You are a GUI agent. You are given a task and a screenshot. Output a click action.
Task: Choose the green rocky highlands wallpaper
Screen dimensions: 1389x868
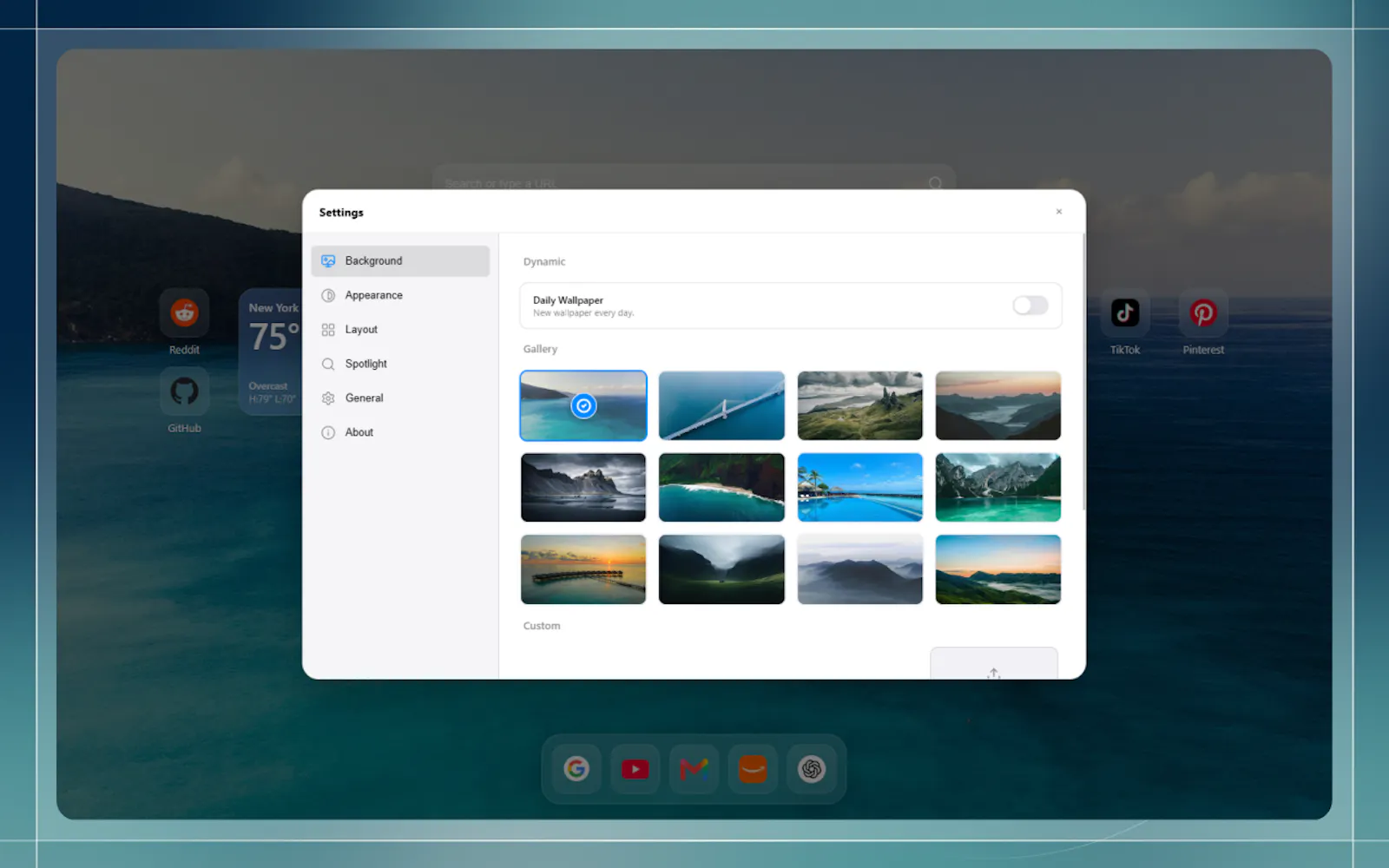tap(860, 405)
